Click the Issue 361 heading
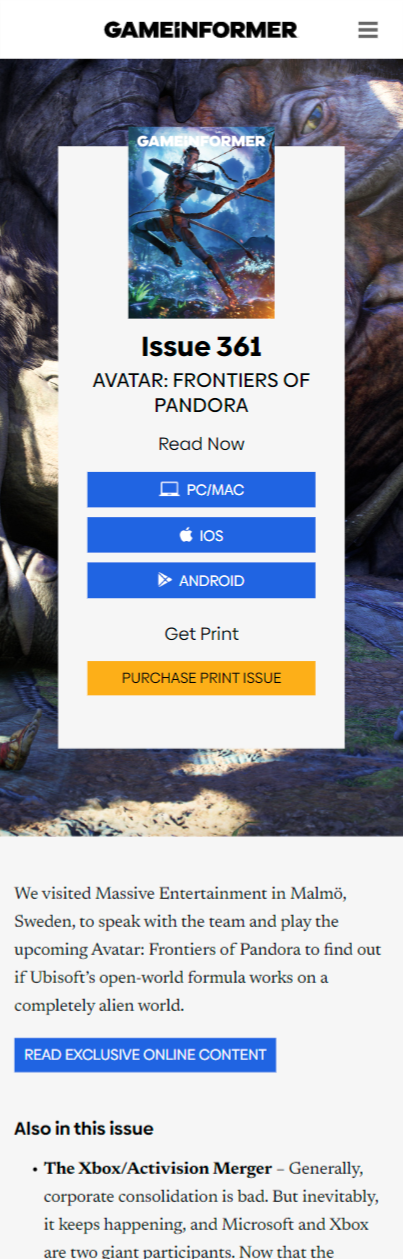 (x=201, y=347)
